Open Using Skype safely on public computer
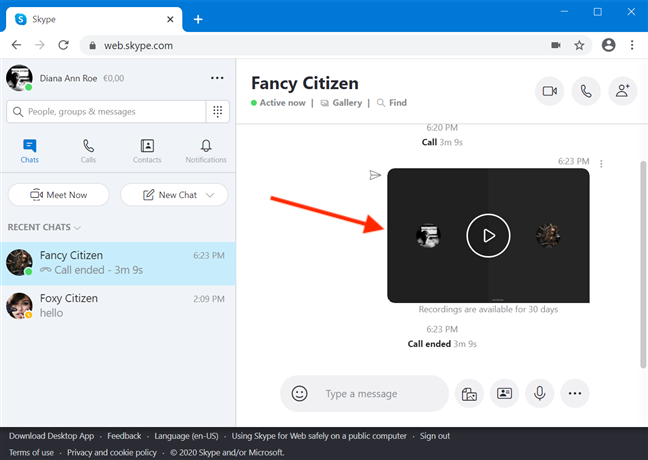Image resolution: width=648 pixels, height=460 pixels. click(319, 436)
